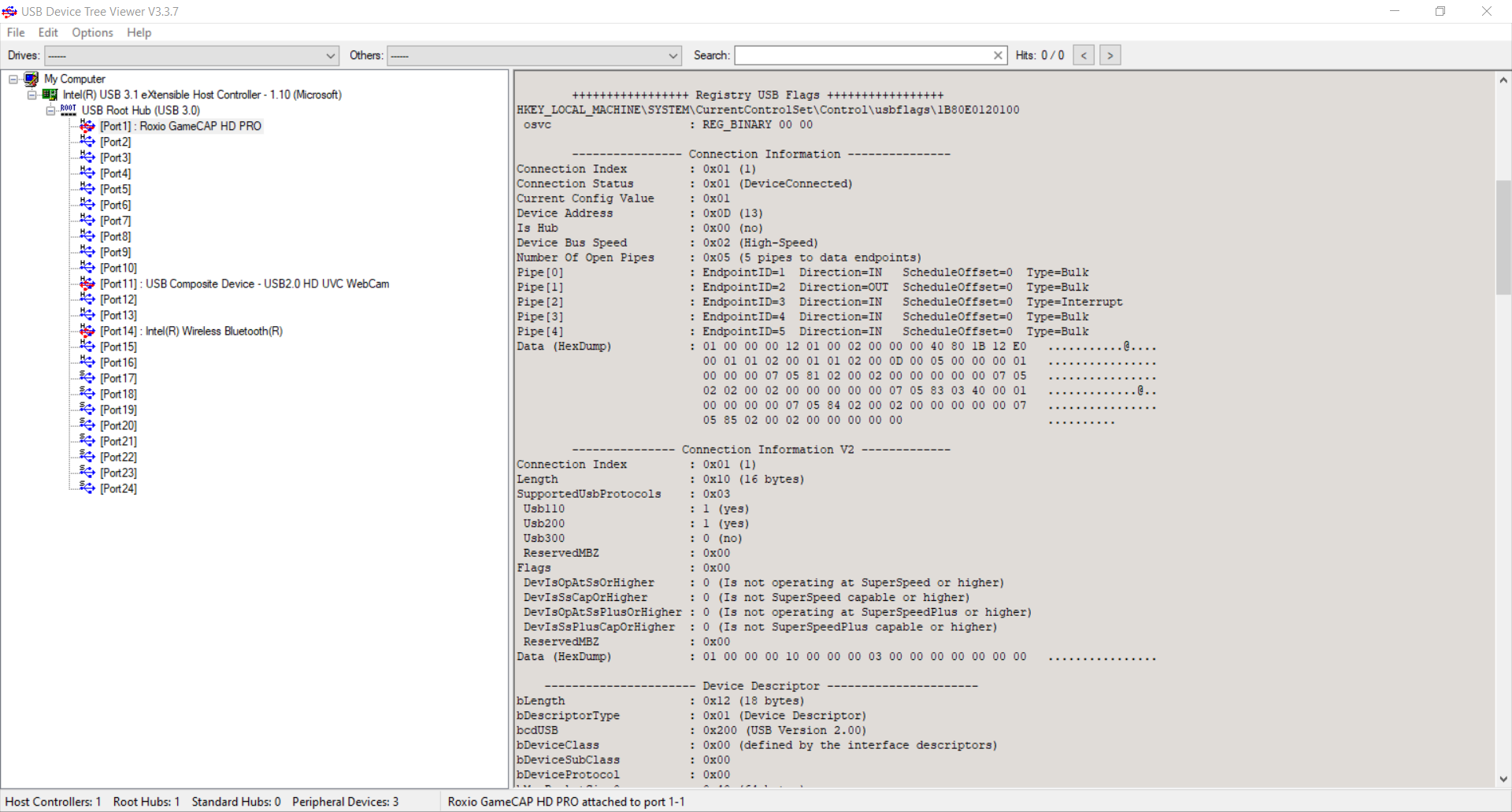This screenshot has width=1512, height=812.
Task: Select the Port19 tree item label
Action: tap(118, 410)
